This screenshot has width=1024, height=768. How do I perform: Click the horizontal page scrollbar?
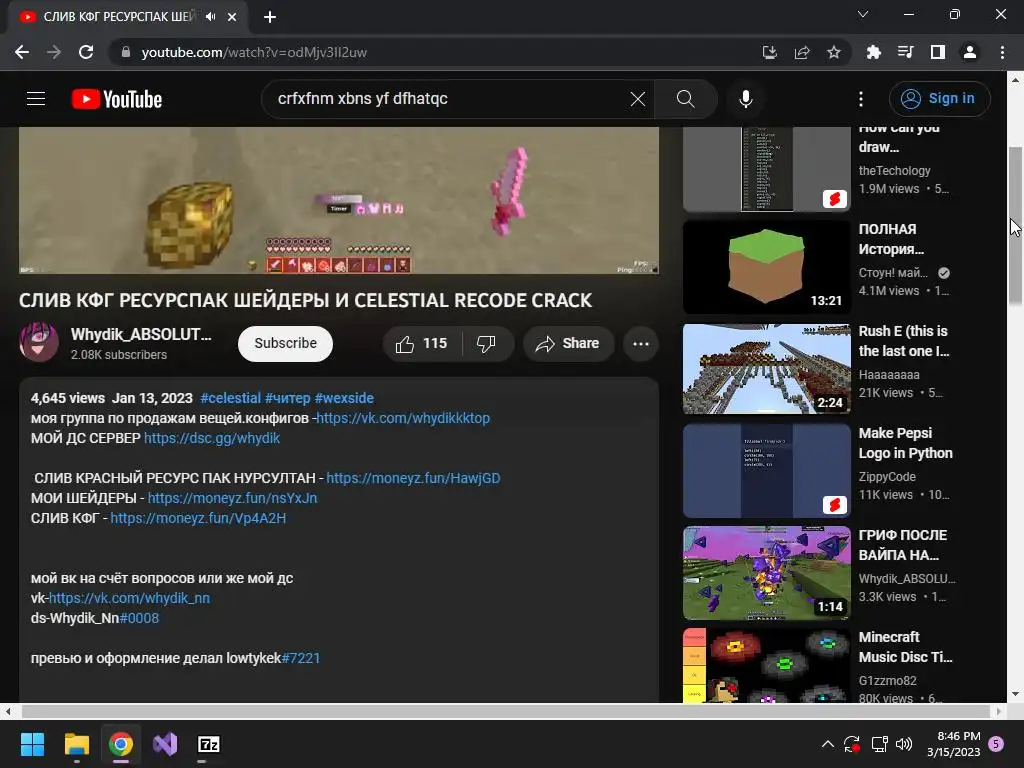506,711
